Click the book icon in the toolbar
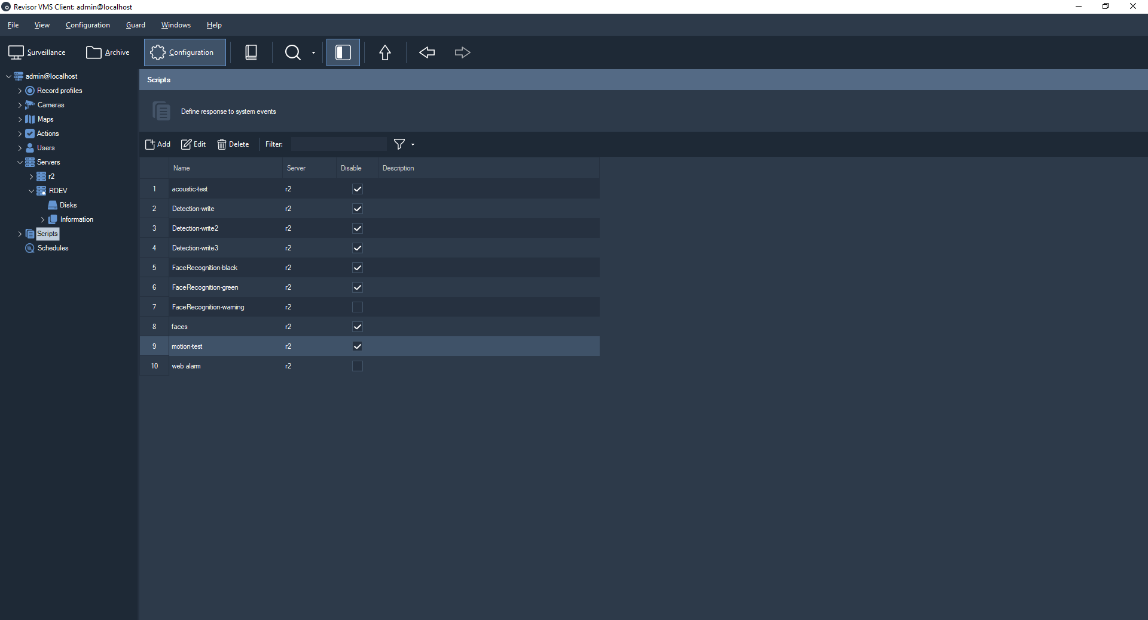Screen dimensions: 1148x620 [251, 53]
